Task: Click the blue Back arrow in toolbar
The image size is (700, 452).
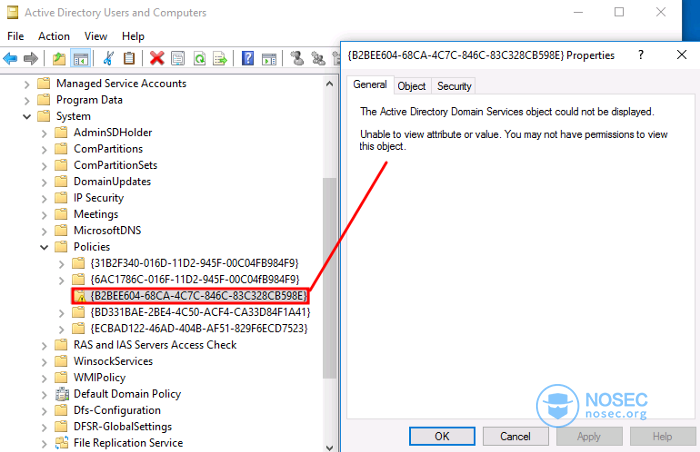Action: point(10,59)
